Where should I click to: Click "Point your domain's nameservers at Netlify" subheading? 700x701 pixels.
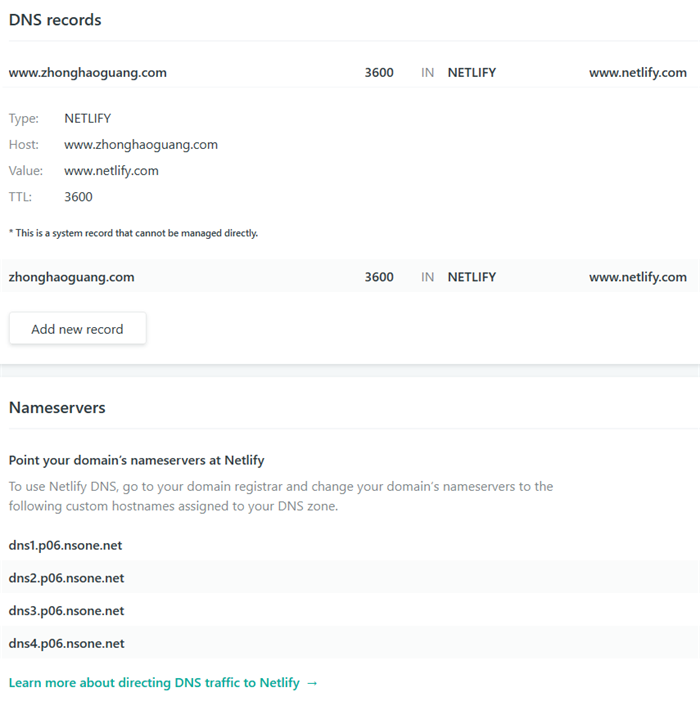coord(136,461)
